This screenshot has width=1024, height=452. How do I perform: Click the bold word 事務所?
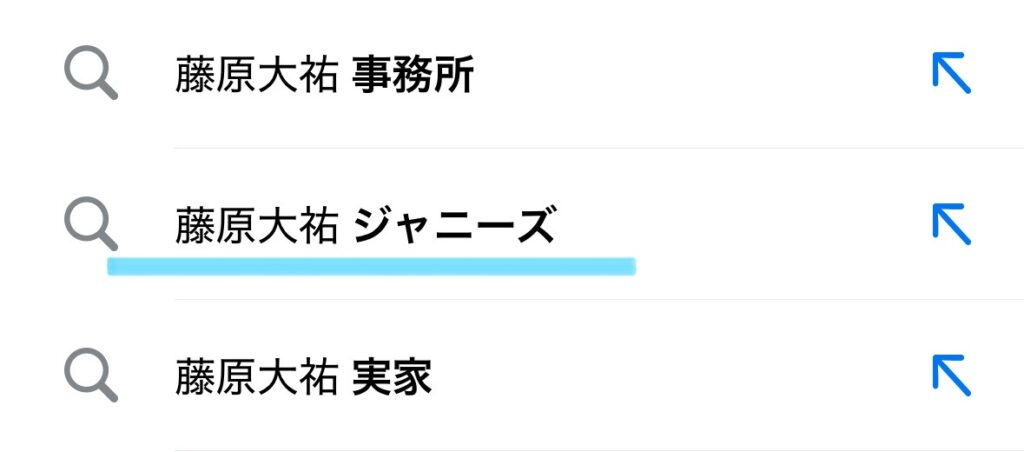[x=413, y=76]
